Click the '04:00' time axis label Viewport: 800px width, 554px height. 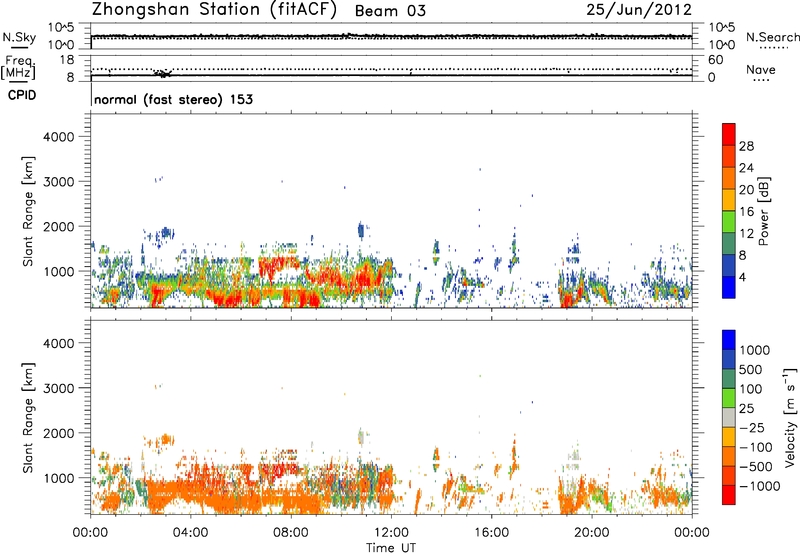point(190,533)
